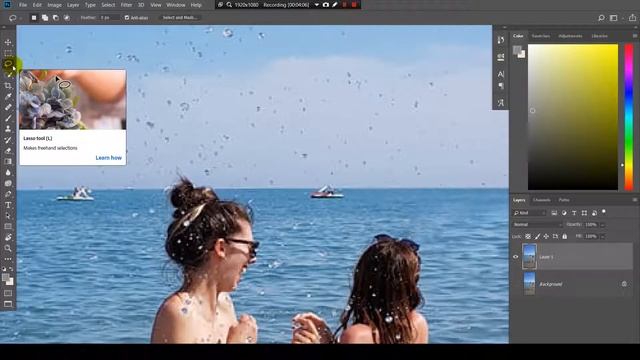The image size is (640, 360).
Task: Select the Brush tool
Action: coord(8,118)
